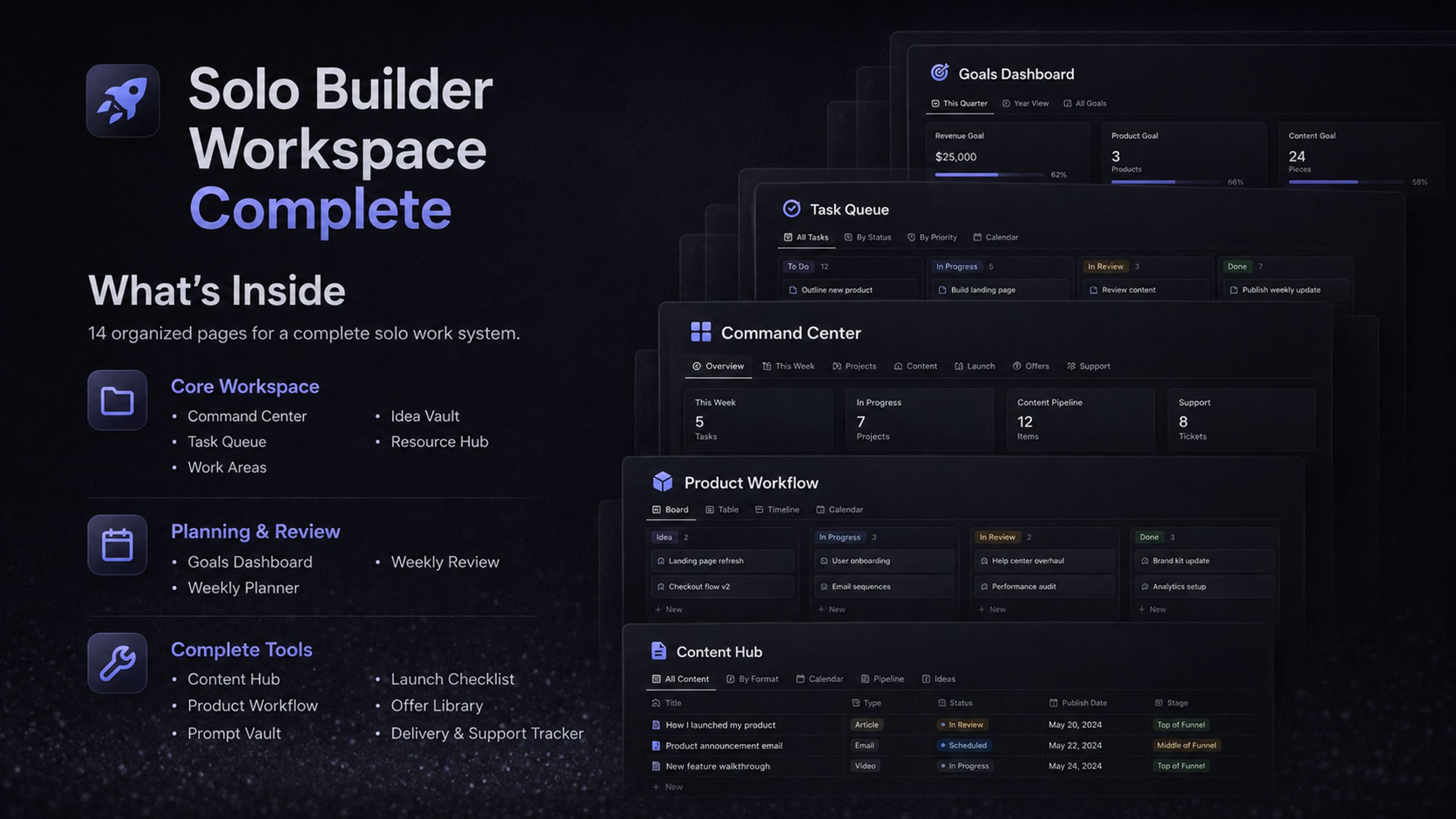Click page icon beside 'Product announcement email'
The width and height of the screenshot is (1456, 819).
[x=655, y=745]
